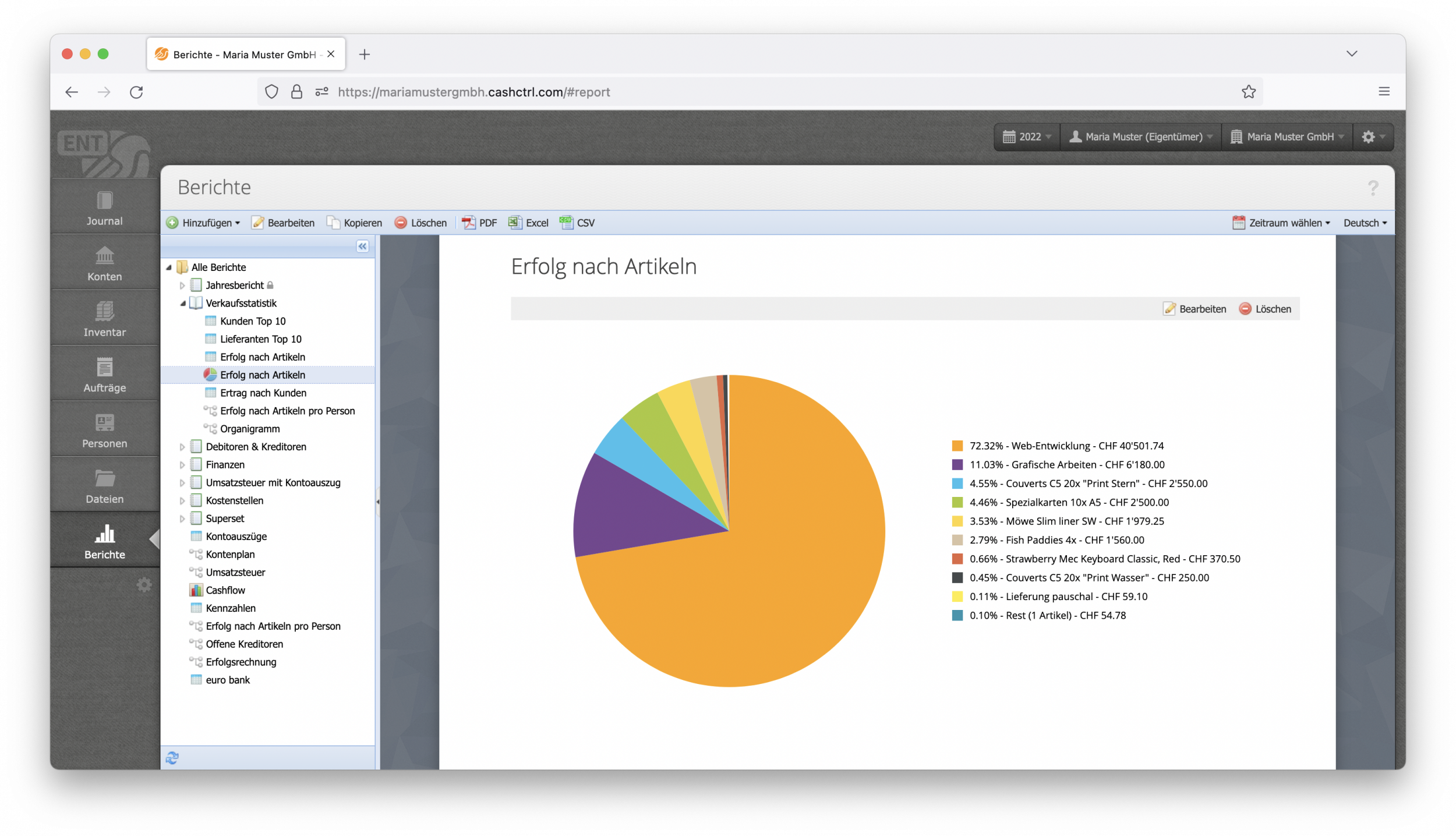Collapse the report tree panel
1456x836 pixels.
tap(362, 246)
